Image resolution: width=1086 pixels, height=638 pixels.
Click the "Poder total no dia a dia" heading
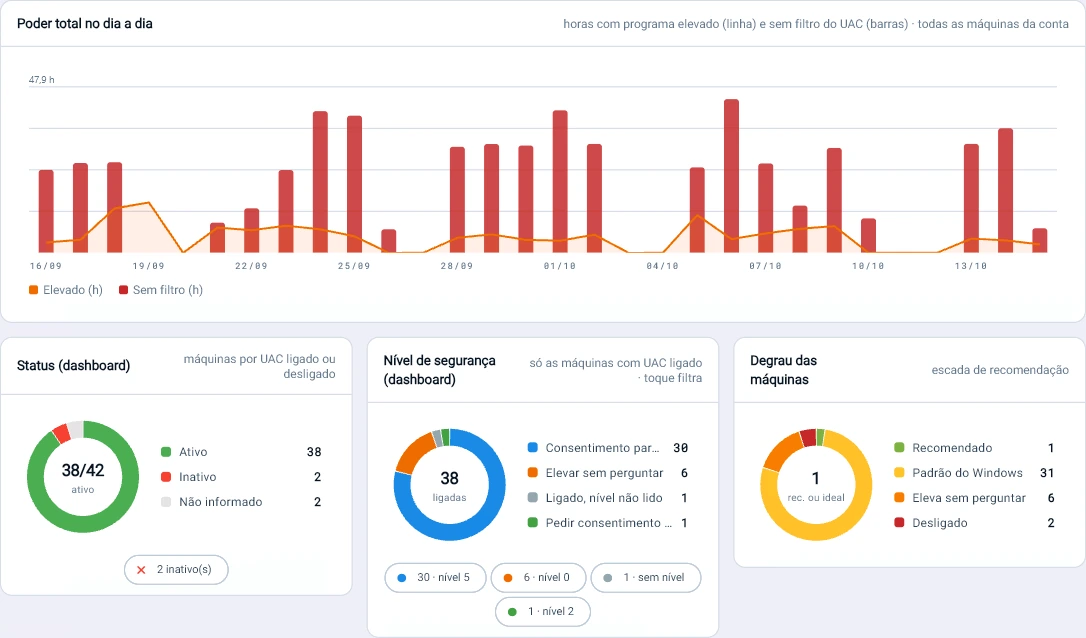[84, 24]
